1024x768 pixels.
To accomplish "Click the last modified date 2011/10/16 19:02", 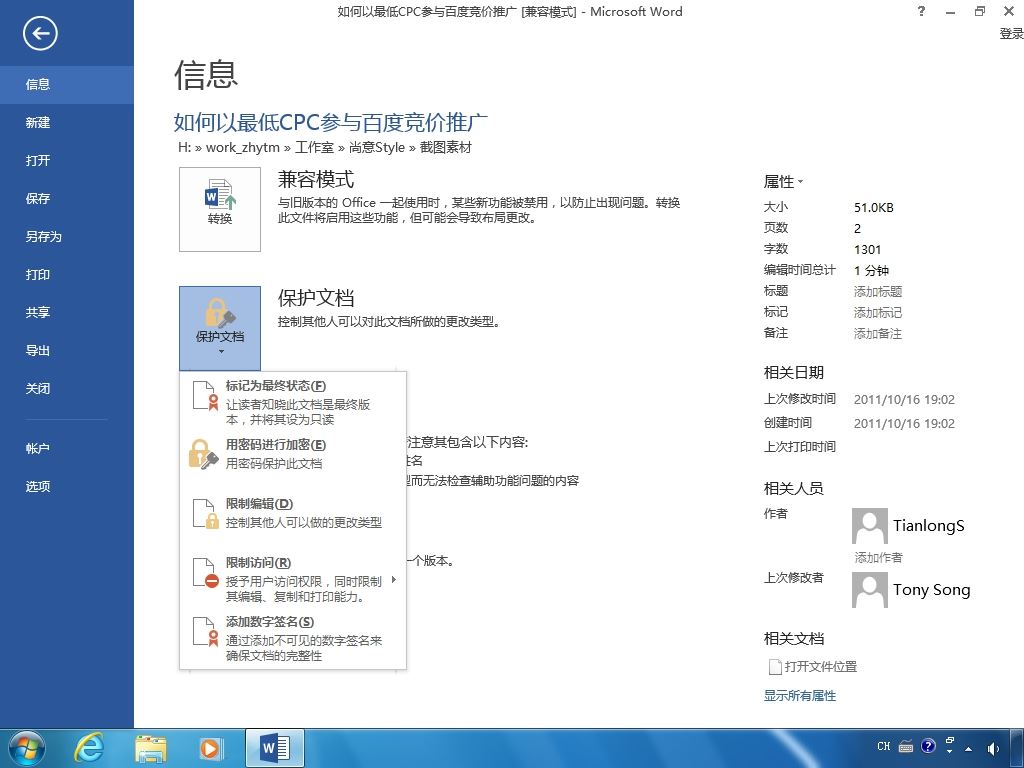I will pos(904,399).
